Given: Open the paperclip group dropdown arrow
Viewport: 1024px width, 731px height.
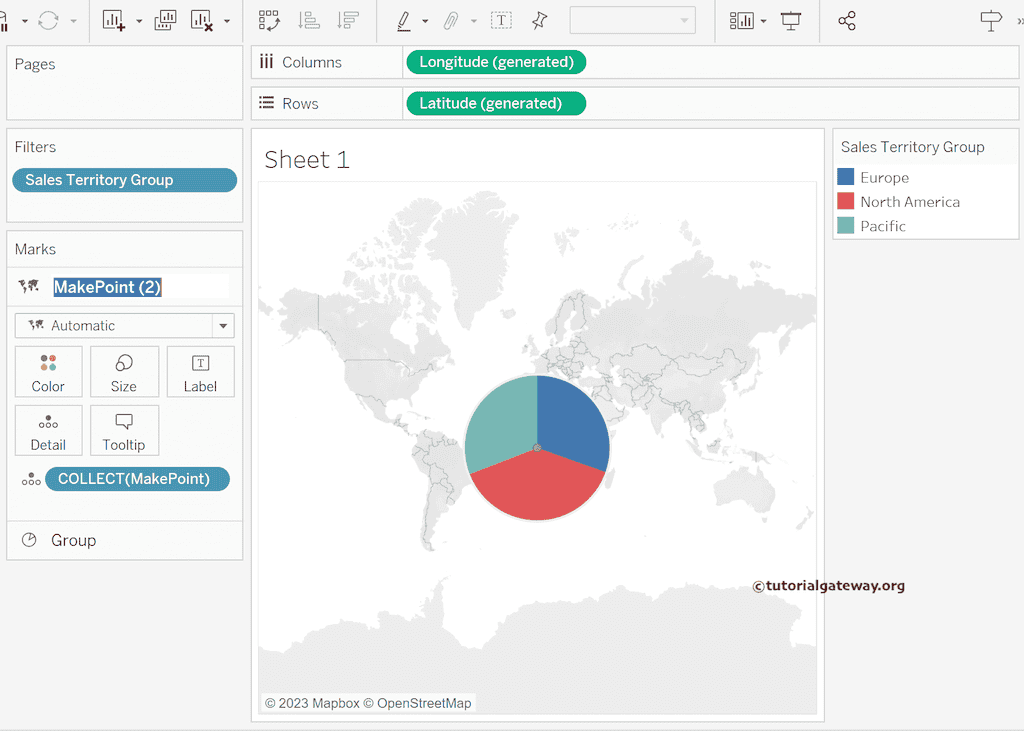Looking at the screenshot, I should pos(473,21).
